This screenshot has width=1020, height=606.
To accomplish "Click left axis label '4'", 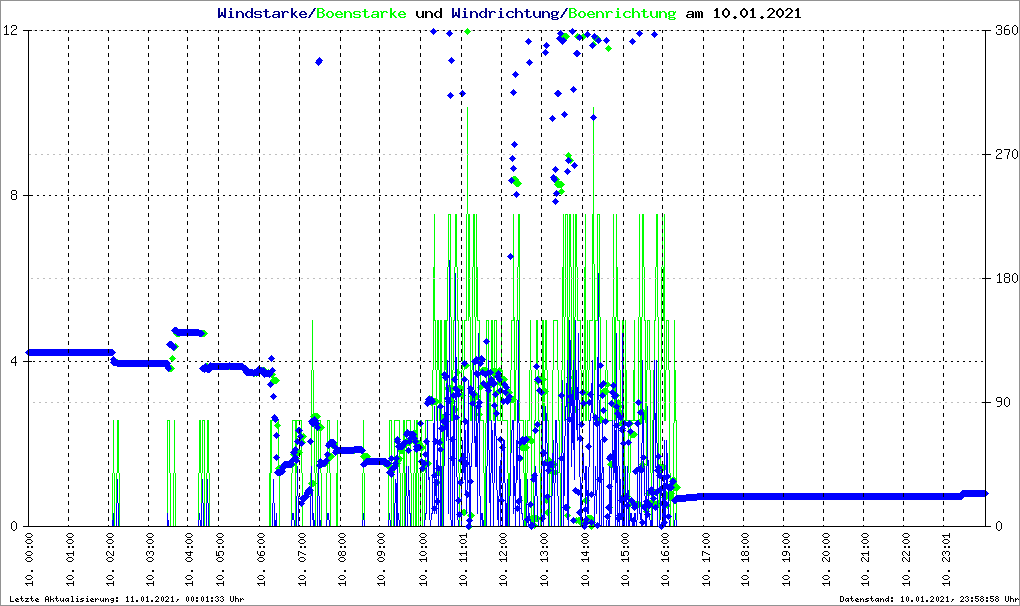I will click(14, 361).
